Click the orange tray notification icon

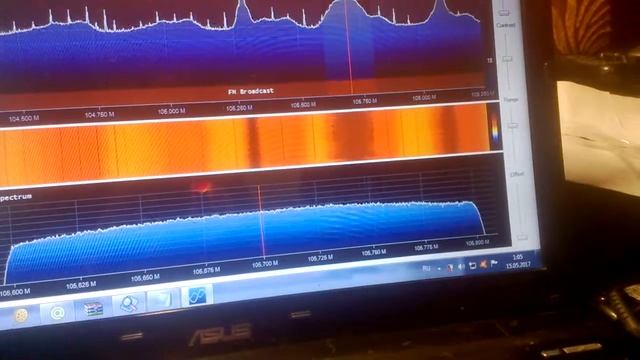483,264
